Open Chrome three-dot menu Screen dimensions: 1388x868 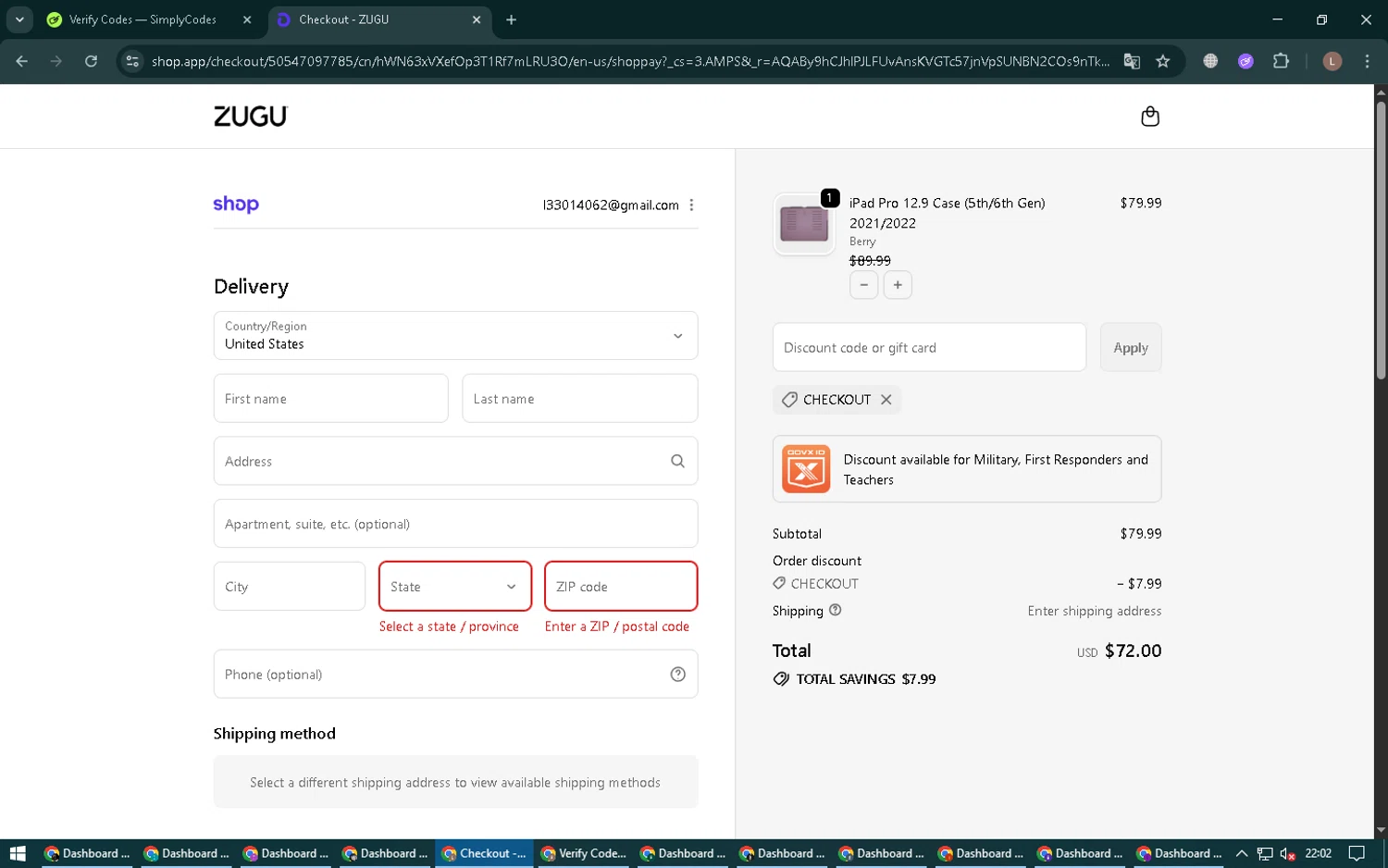(1367, 61)
